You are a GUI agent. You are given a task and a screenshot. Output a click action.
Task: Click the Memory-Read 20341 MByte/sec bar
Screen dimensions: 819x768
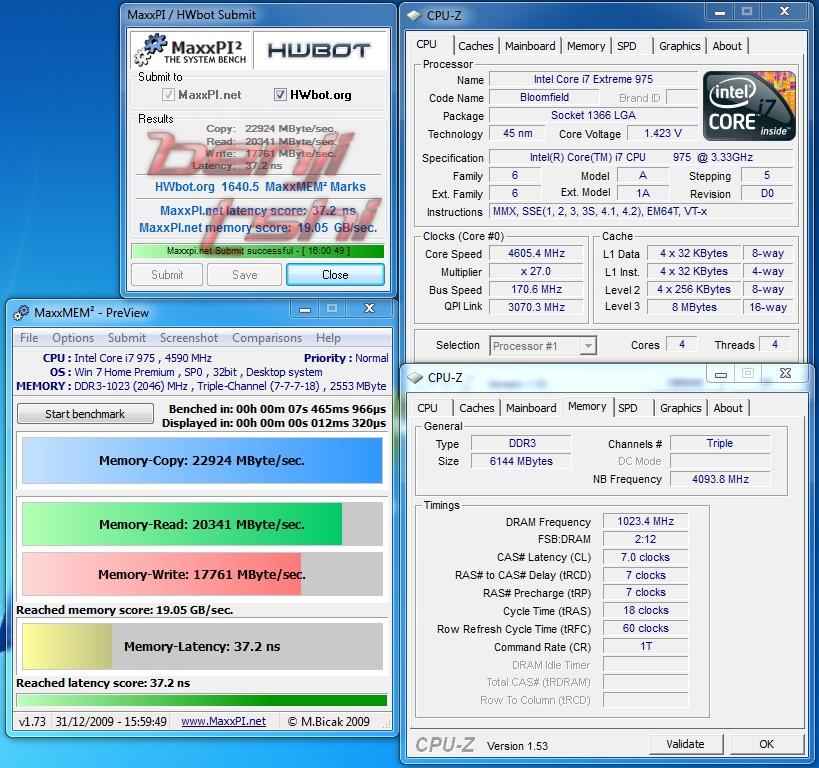click(202, 524)
